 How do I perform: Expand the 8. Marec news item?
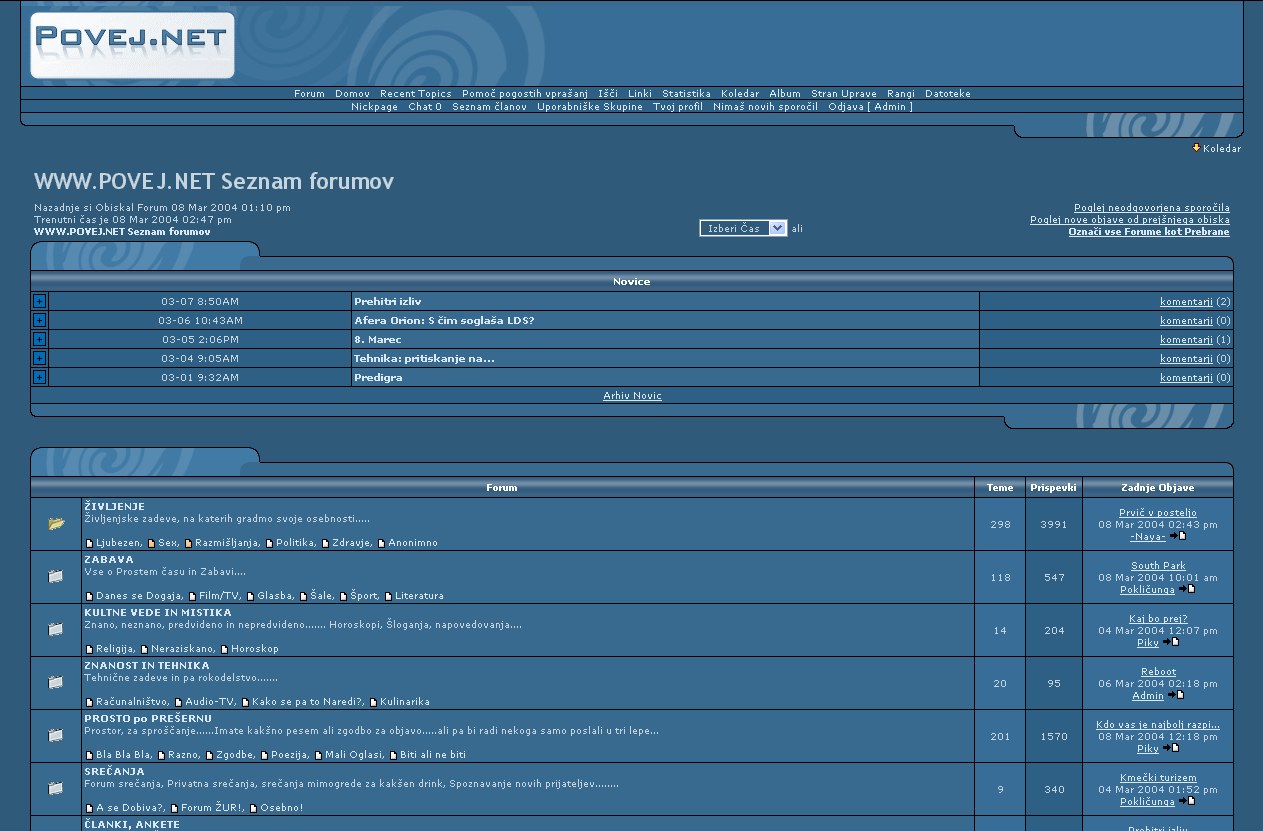[40, 339]
